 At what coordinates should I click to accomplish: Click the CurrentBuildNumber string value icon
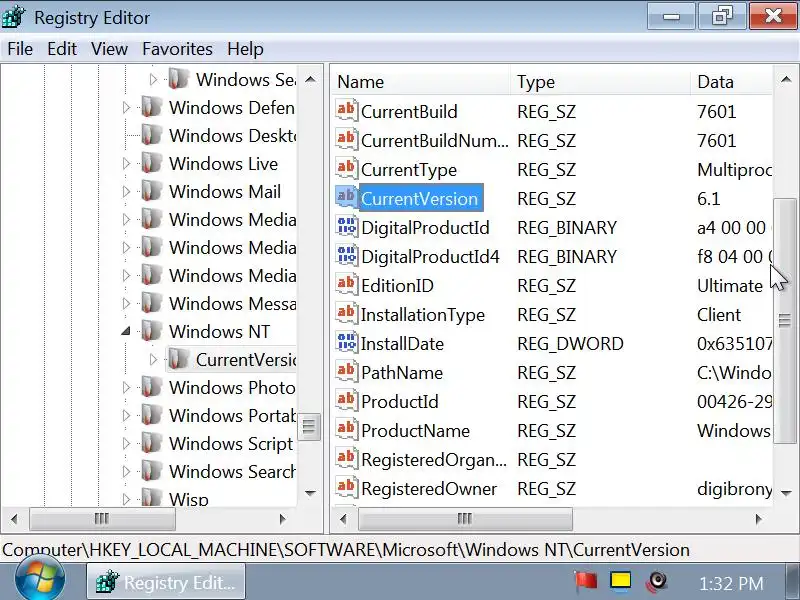click(x=346, y=140)
